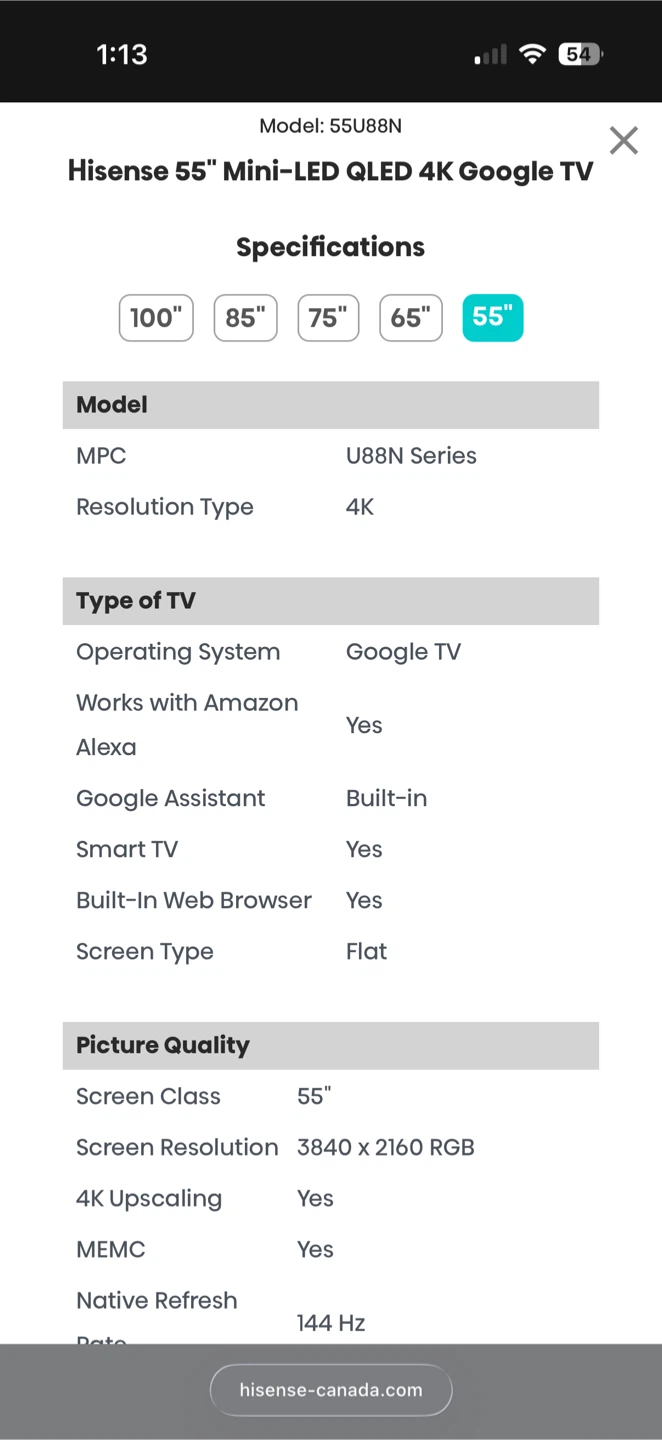Image resolution: width=662 pixels, height=1440 pixels.
Task: Tap the hisense-canada.com address pill
Action: [x=331, y=1390]
